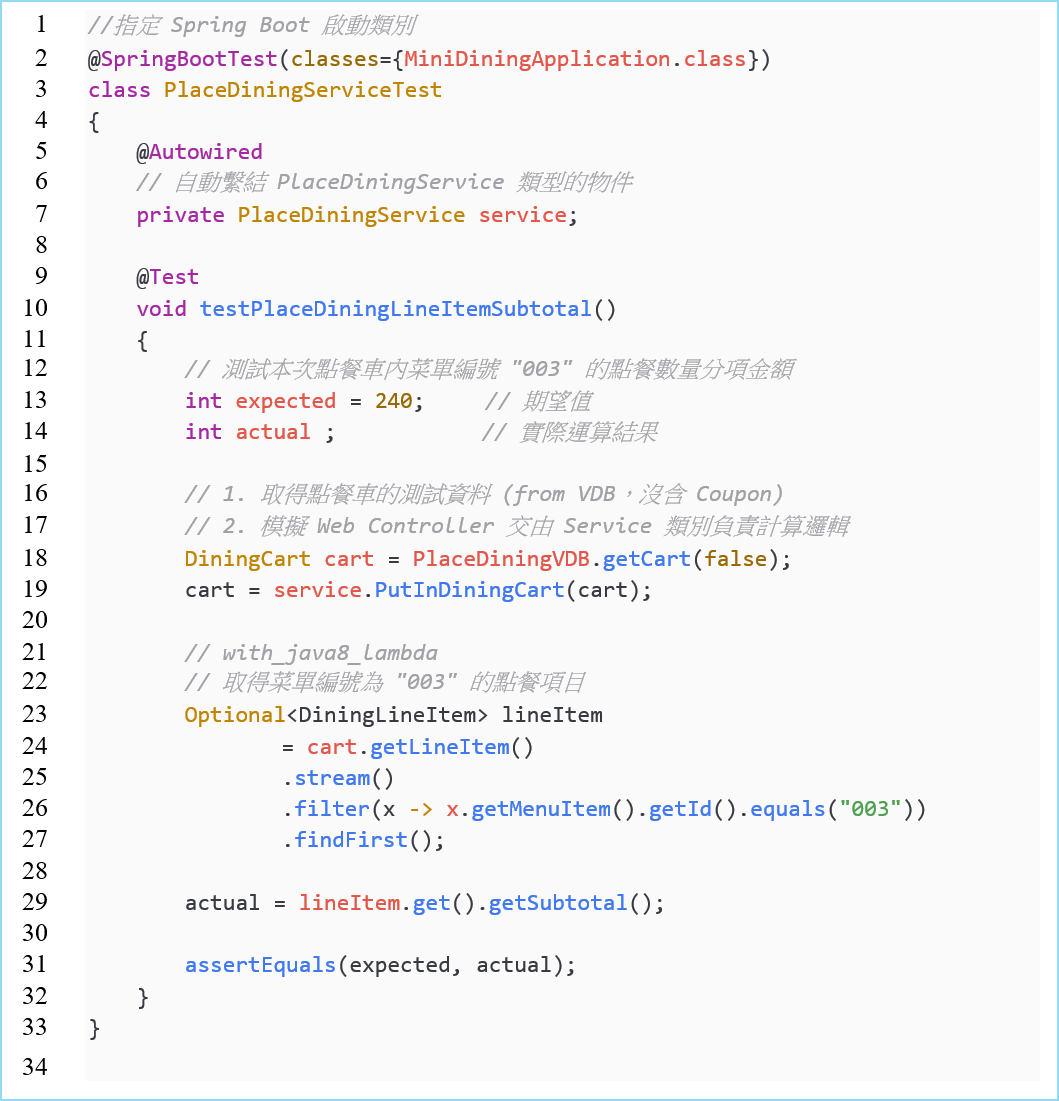Click the assertEquals call on line 31
Screen dimensions: 1059x1101
click(x=261, y=965)
